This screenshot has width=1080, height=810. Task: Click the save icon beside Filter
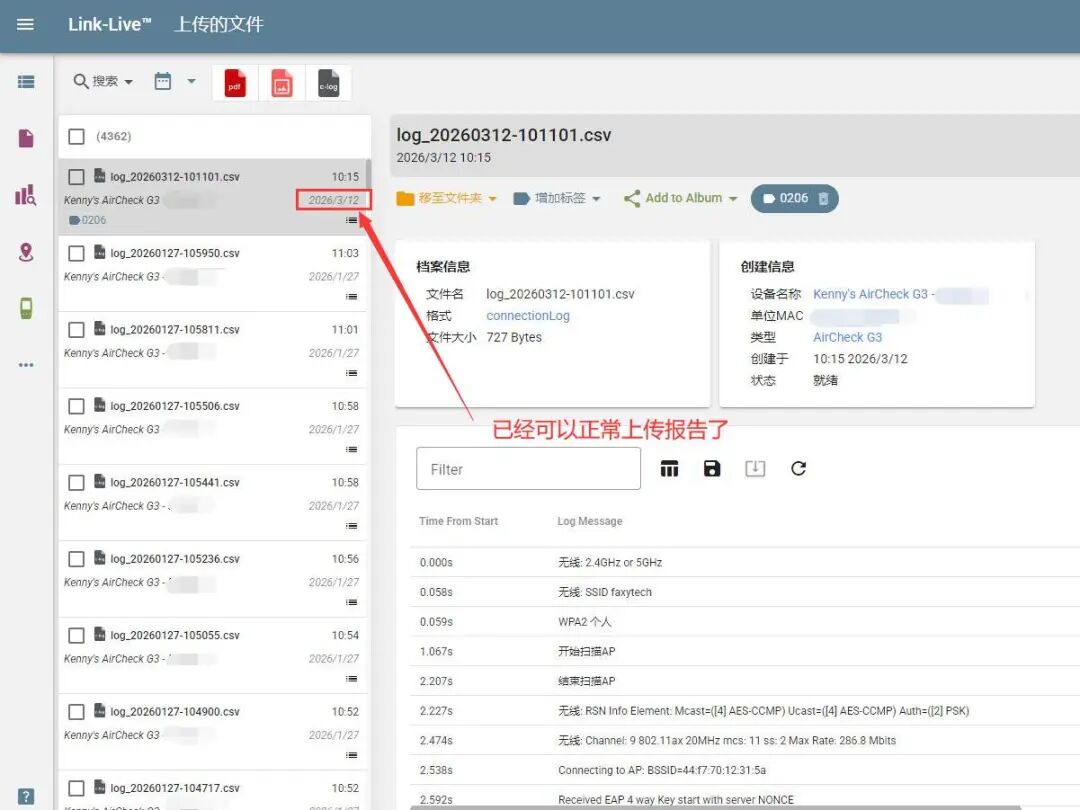[x=712, y=469]
